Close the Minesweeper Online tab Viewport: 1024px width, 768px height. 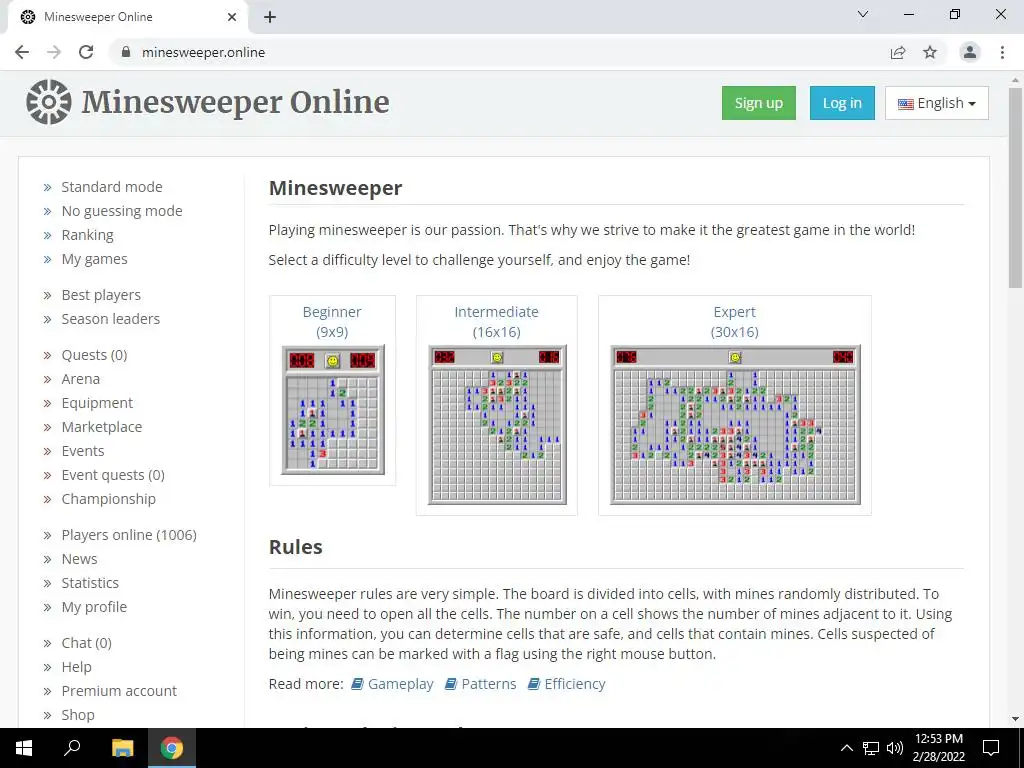point(232,17)
